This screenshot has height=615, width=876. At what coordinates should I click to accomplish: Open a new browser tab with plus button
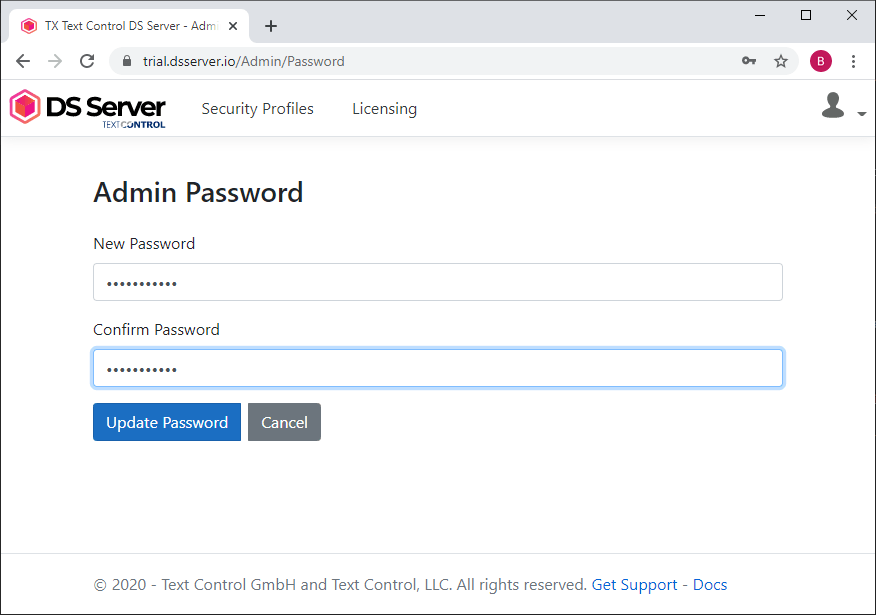click(x=270, y=26)
